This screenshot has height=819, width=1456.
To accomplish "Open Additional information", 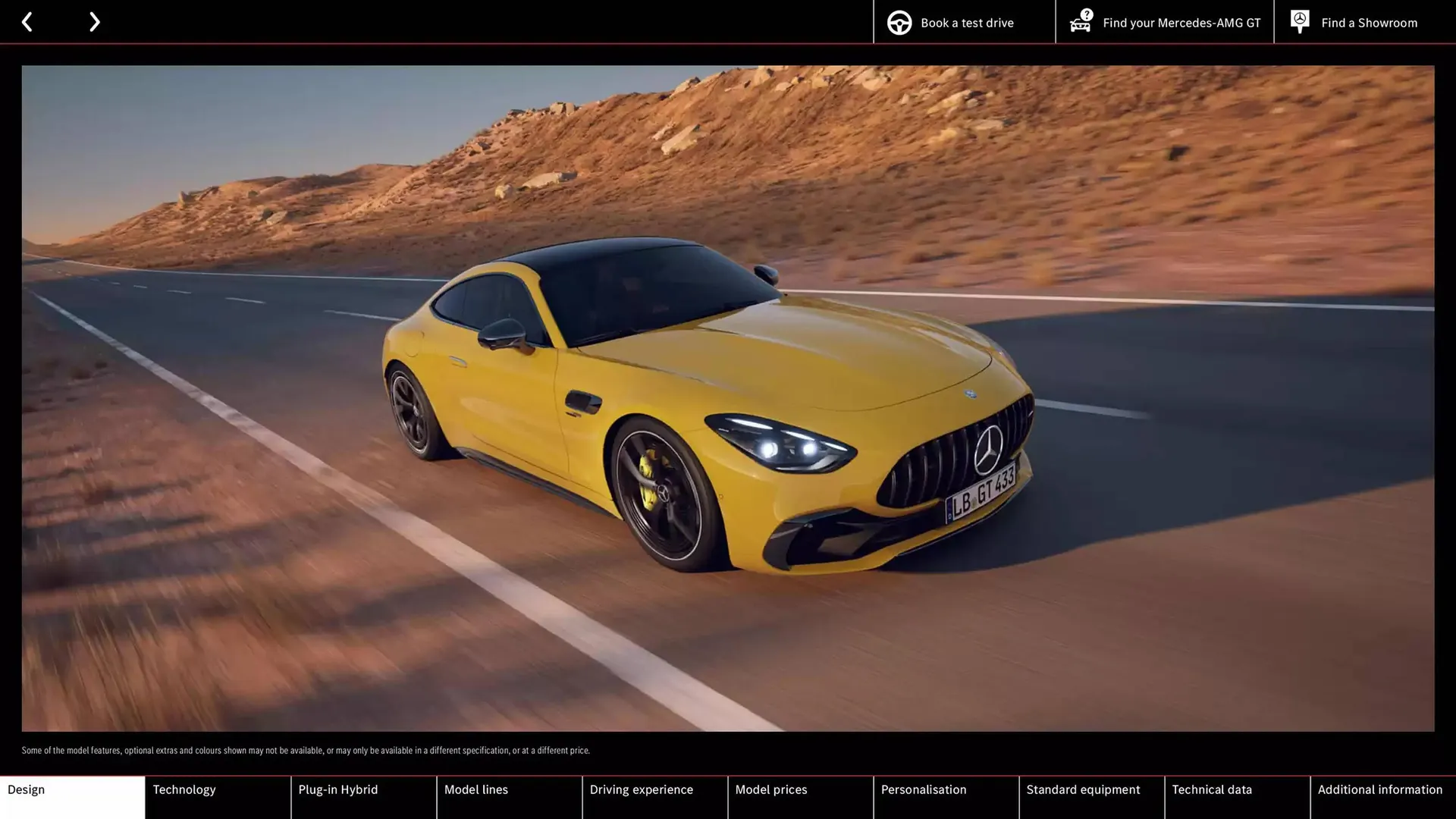I will click(x=1380, y=789).
